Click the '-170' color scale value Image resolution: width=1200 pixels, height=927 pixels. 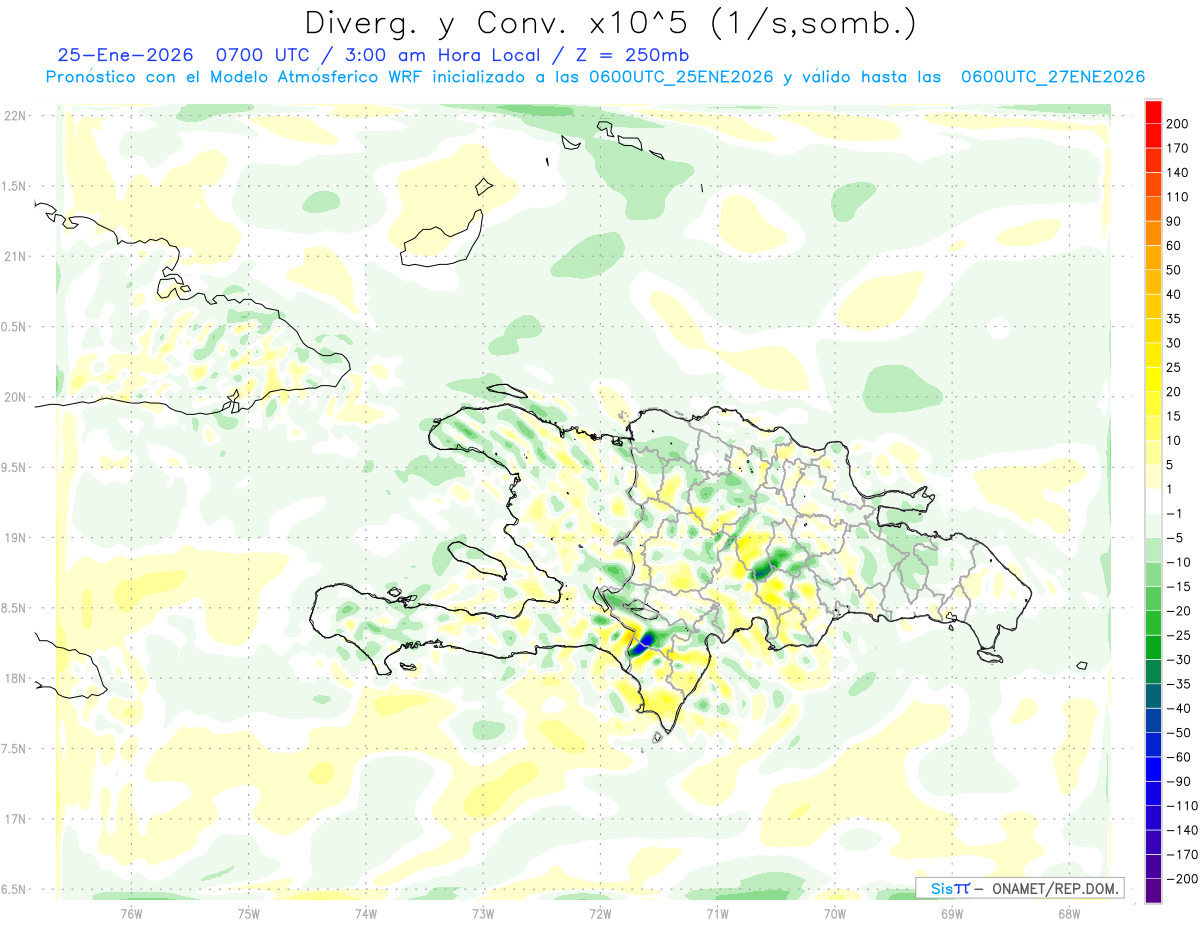[x=1183, y=854]
